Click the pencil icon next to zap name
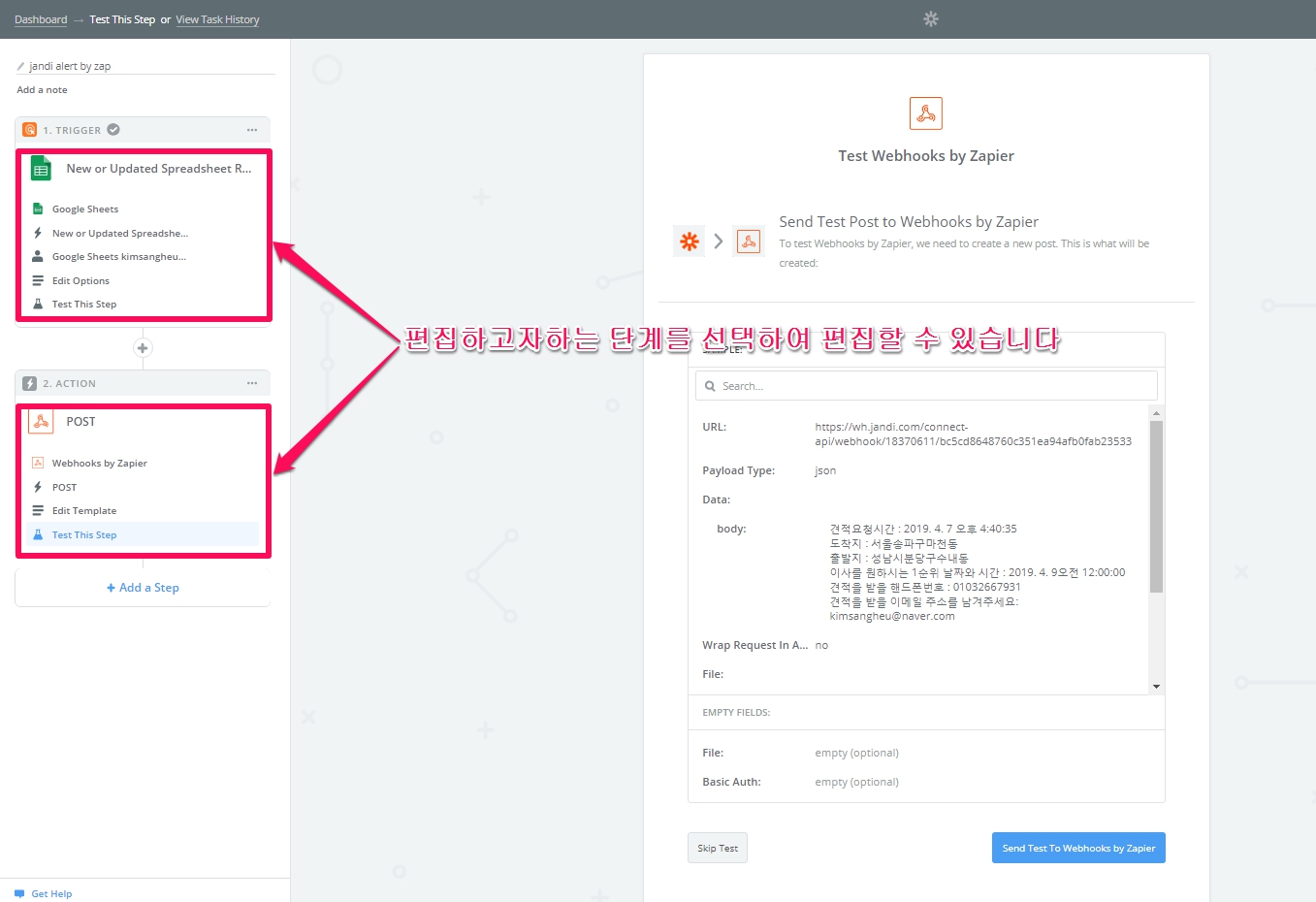This screenshot has width=1316, height=902. pyautogui.click(x=21, y=67)
